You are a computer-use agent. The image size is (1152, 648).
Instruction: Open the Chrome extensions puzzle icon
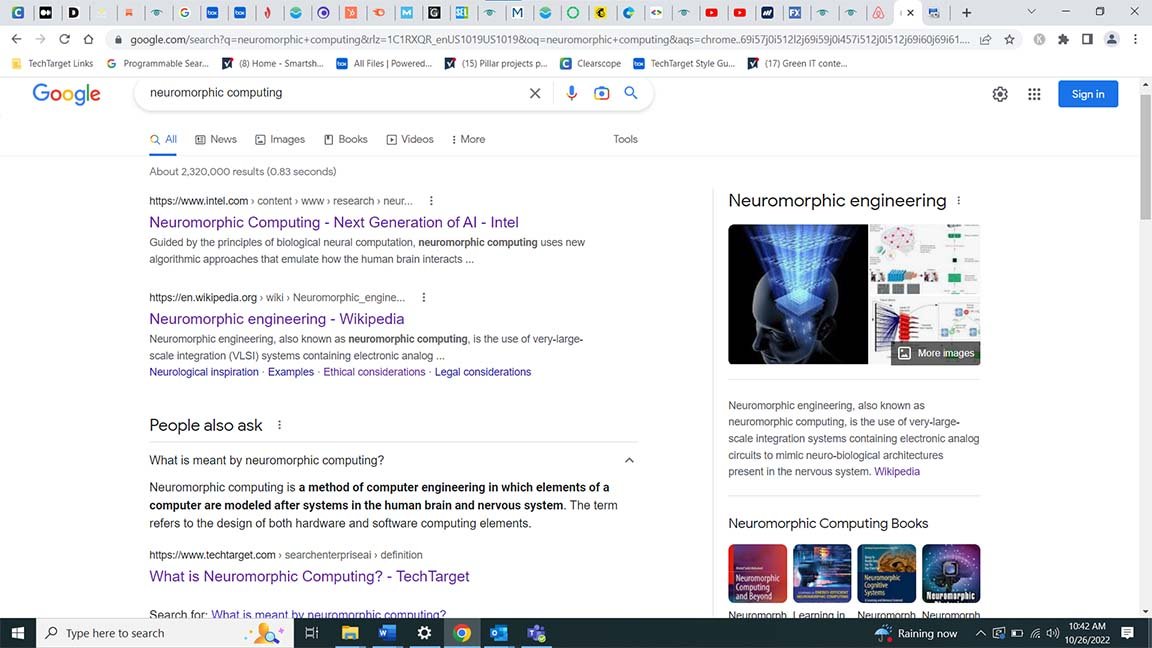1063,39
